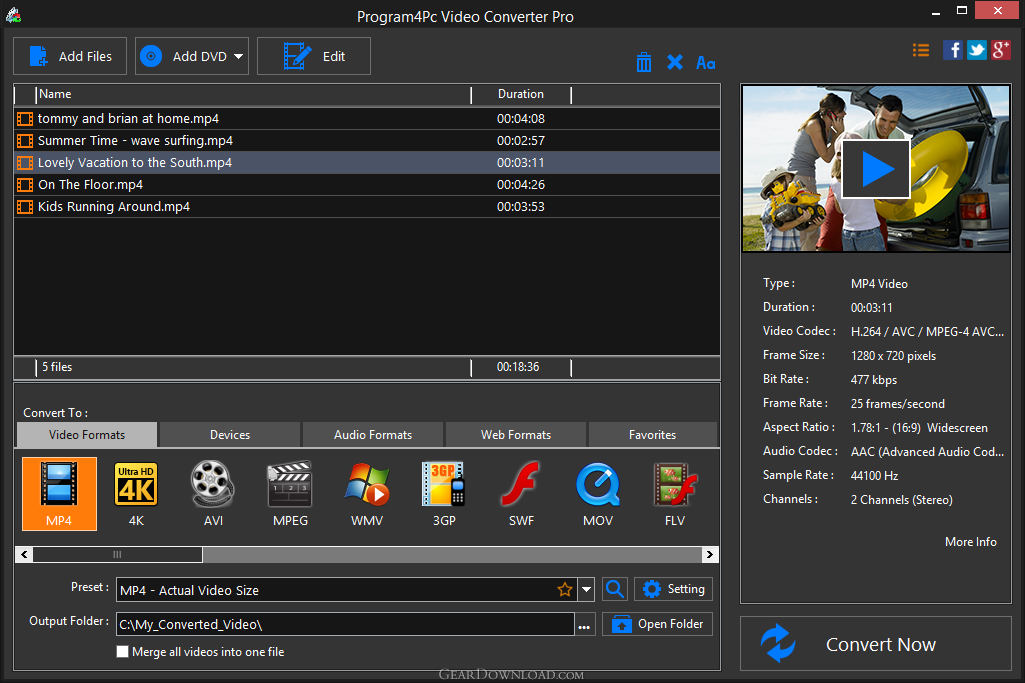Select "Kids Running Around.mp4" row
Screen dimensions: 1025x683
point(367,207)
